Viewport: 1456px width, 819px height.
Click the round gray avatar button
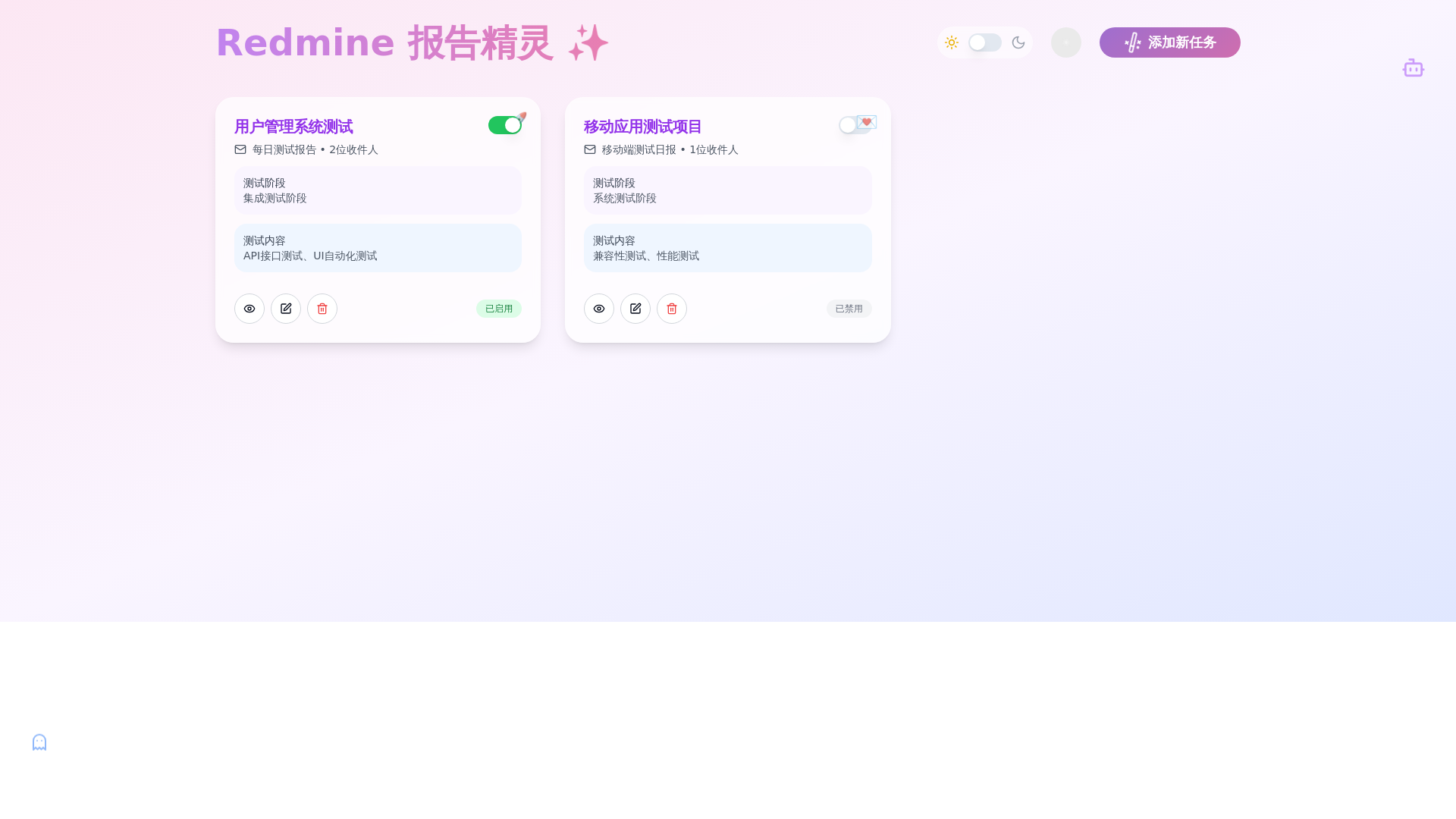click(1066, 42)
